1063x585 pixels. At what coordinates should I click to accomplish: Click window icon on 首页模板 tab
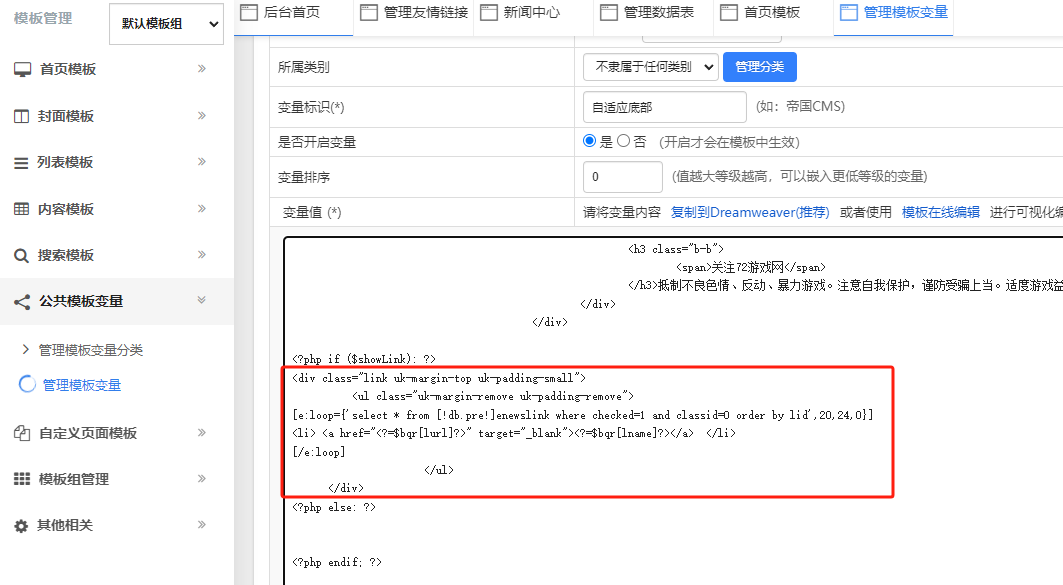729,12
